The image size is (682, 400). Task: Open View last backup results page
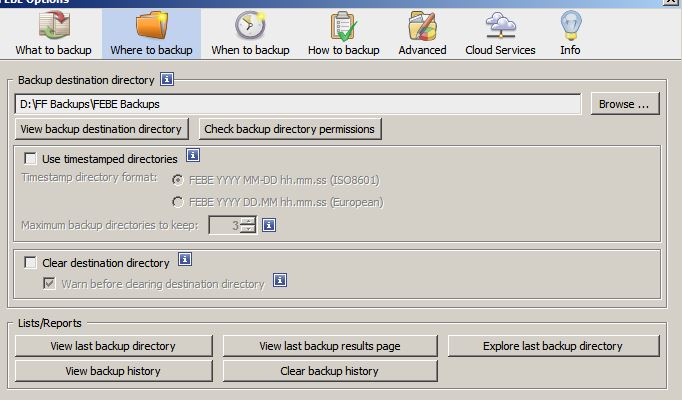[x=330, y=346]
